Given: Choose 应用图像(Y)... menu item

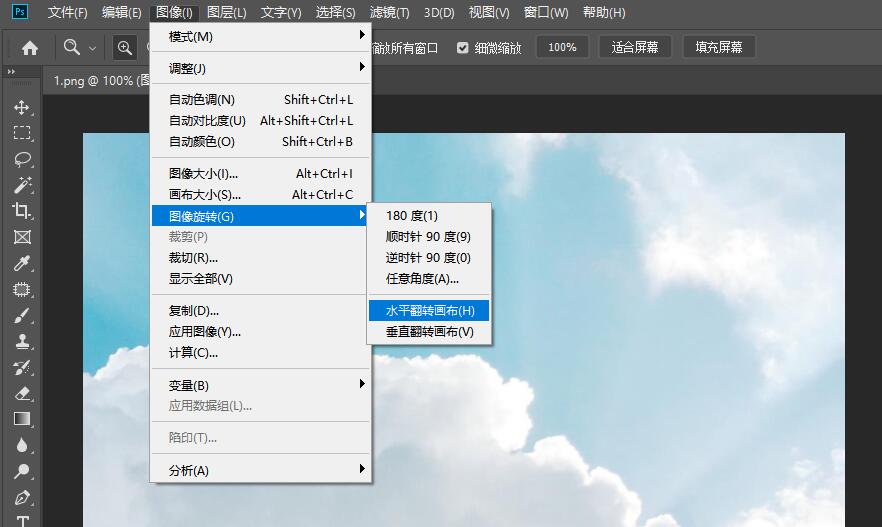Looking at the screenshot, I should coord(261,331).
